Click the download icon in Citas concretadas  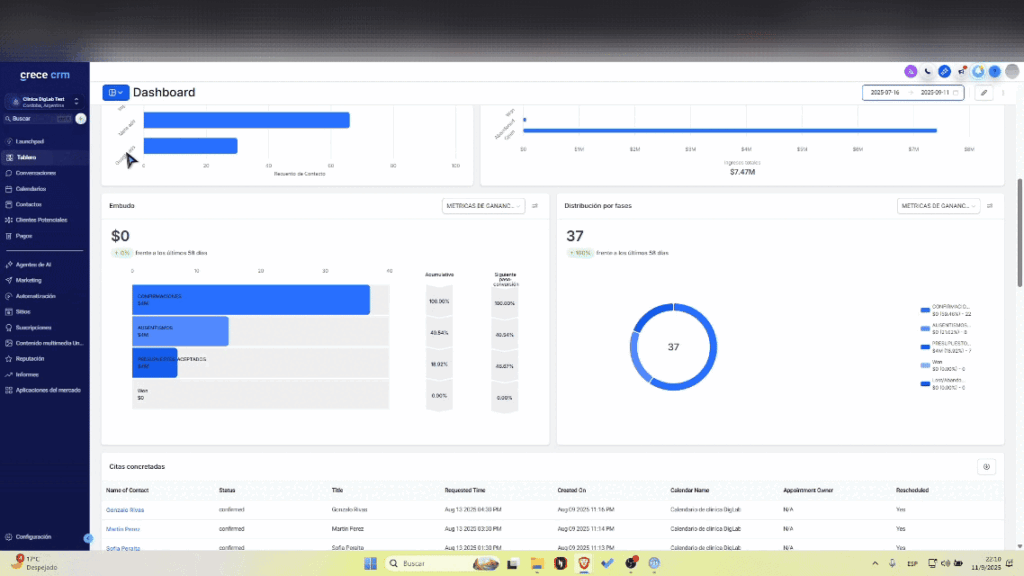[x=986, y=466]
